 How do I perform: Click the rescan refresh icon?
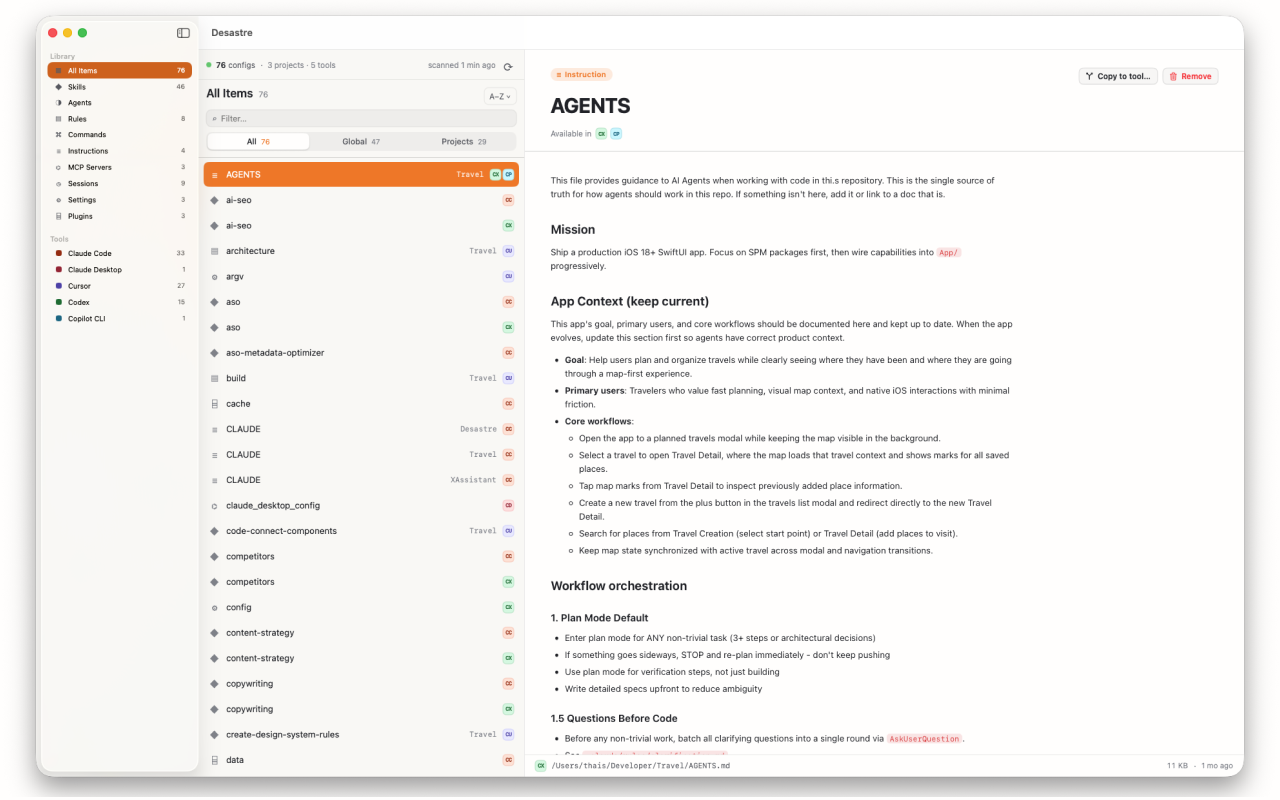[508, 67]
